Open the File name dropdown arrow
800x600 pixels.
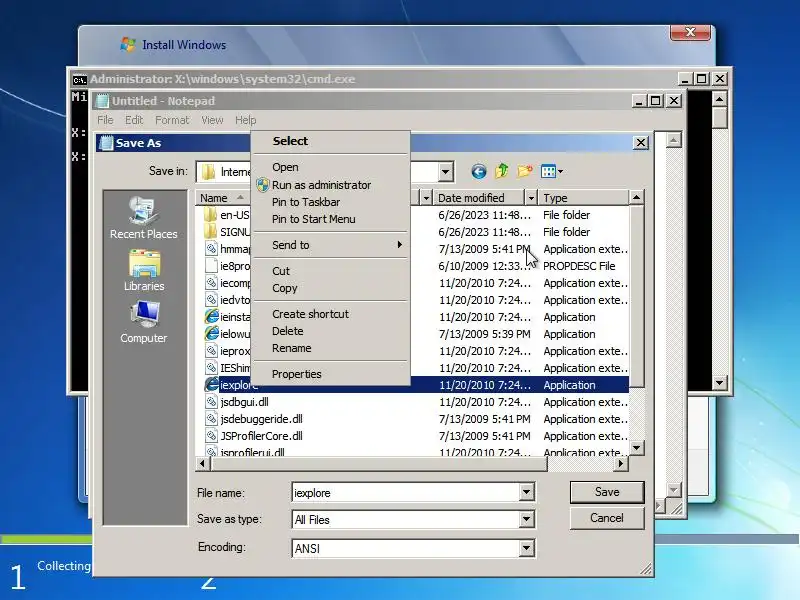[x=526, y=492]
